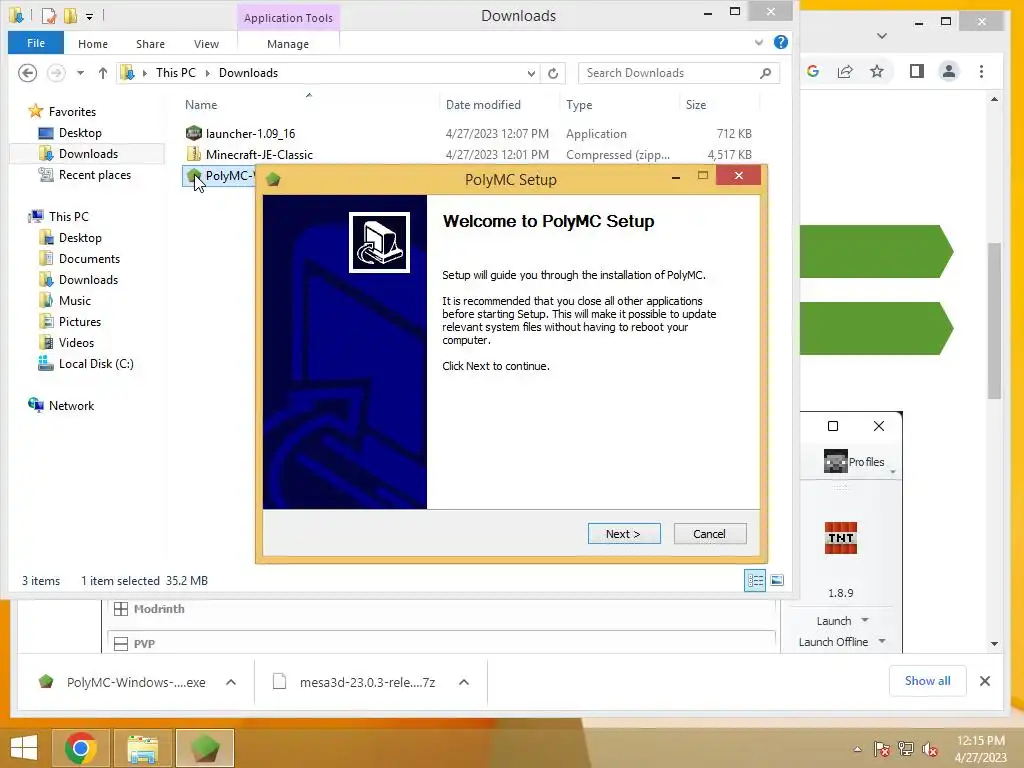Image resolution: width=1024 pixels, height=768 pixels.
Task: Close the Chrome downloads bar
Action: coord(985,680)
